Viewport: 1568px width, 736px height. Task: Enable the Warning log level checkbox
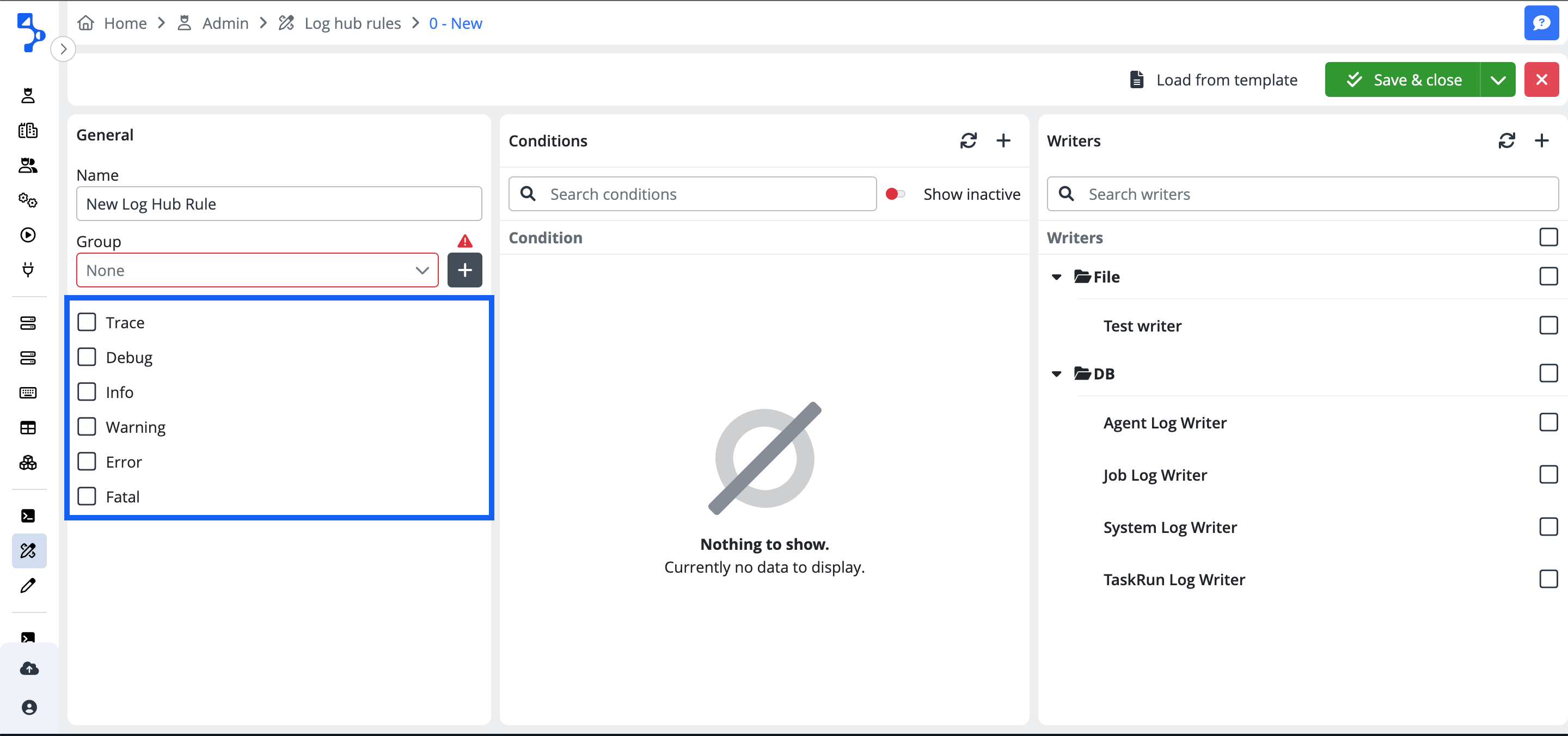click(87, 427)
